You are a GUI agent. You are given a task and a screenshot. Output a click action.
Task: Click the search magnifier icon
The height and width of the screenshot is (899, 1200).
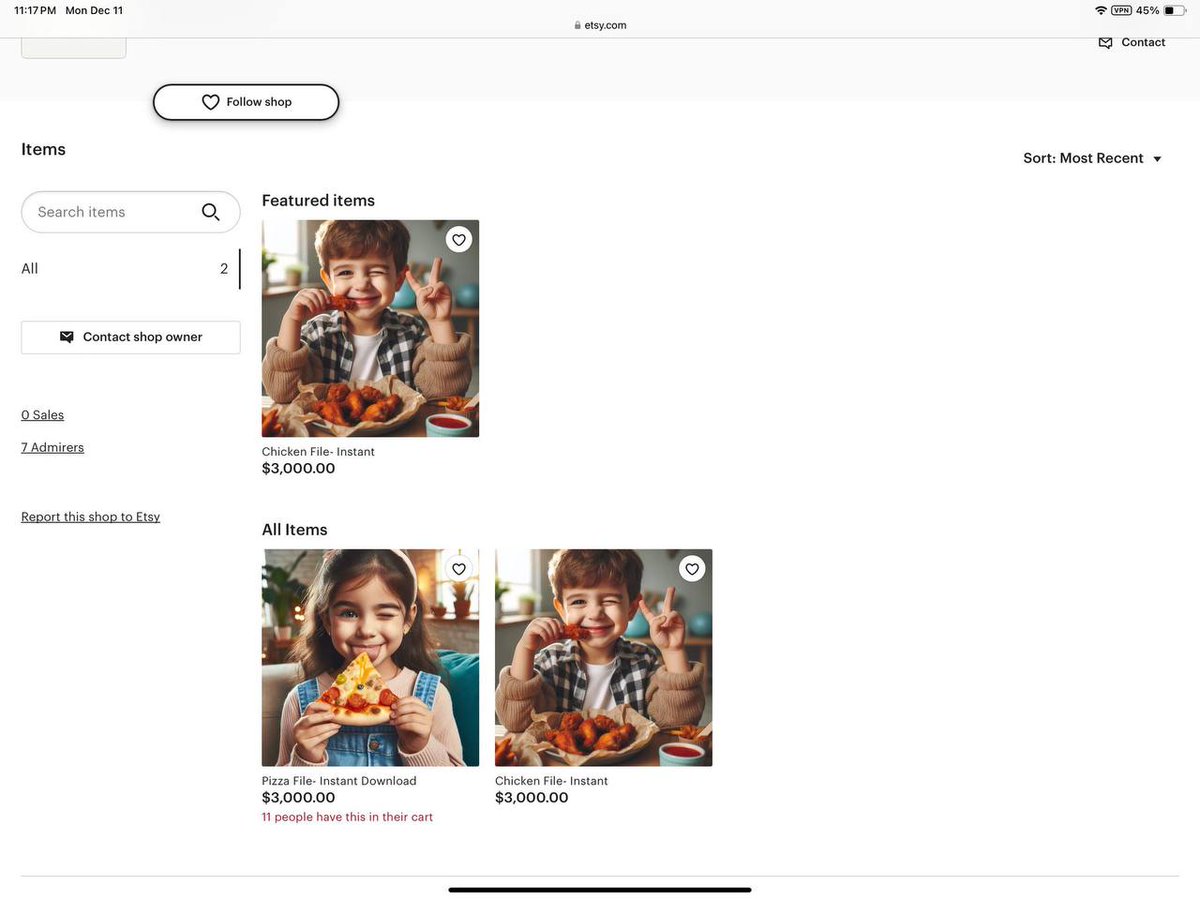210,212
